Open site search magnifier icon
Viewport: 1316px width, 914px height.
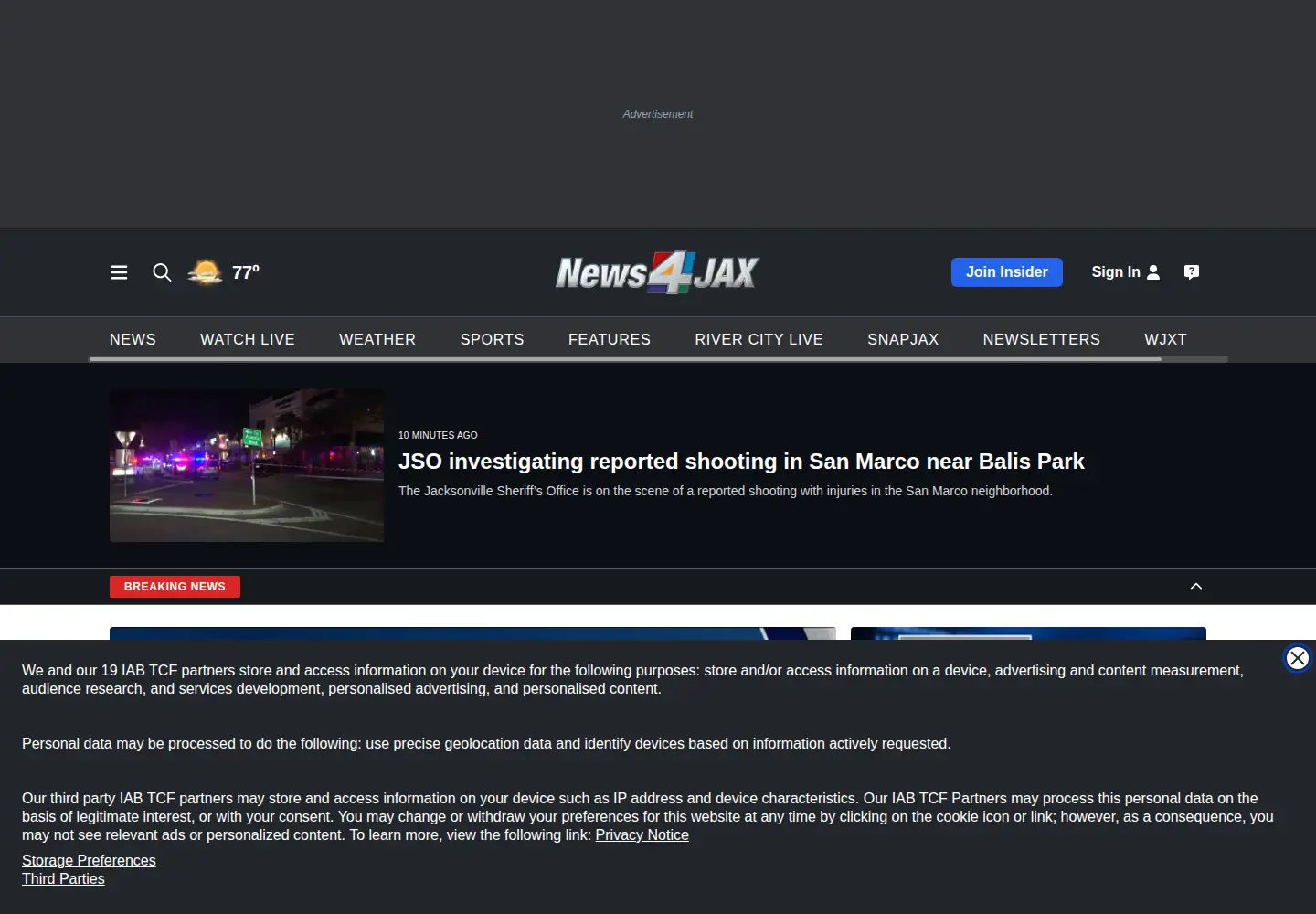(x=162, y=272)
